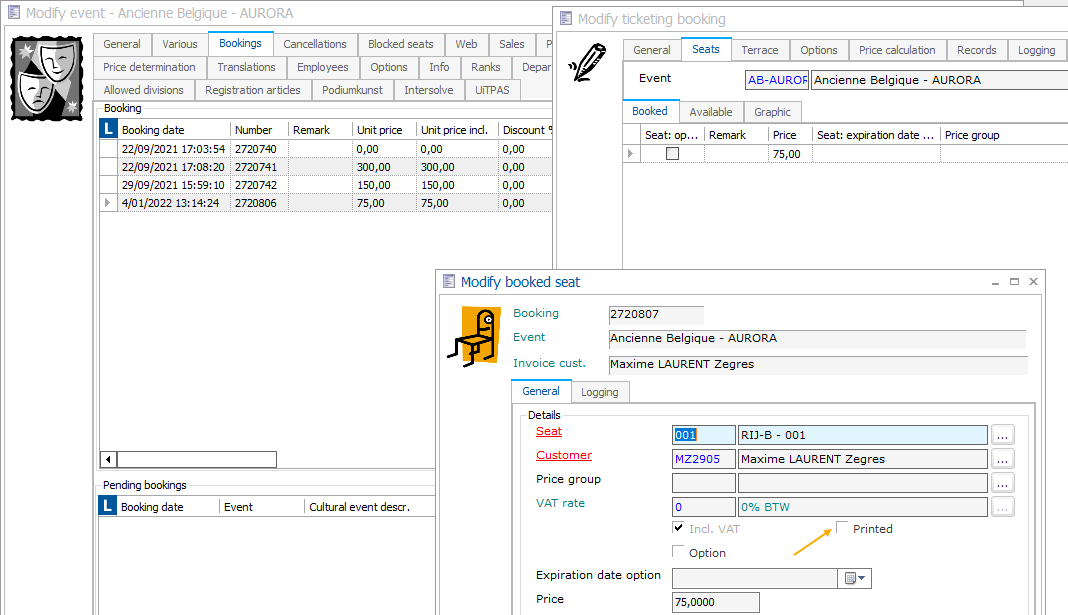
Task: Open the Graphic tab in seats view
Action: (x=772, y=112)
